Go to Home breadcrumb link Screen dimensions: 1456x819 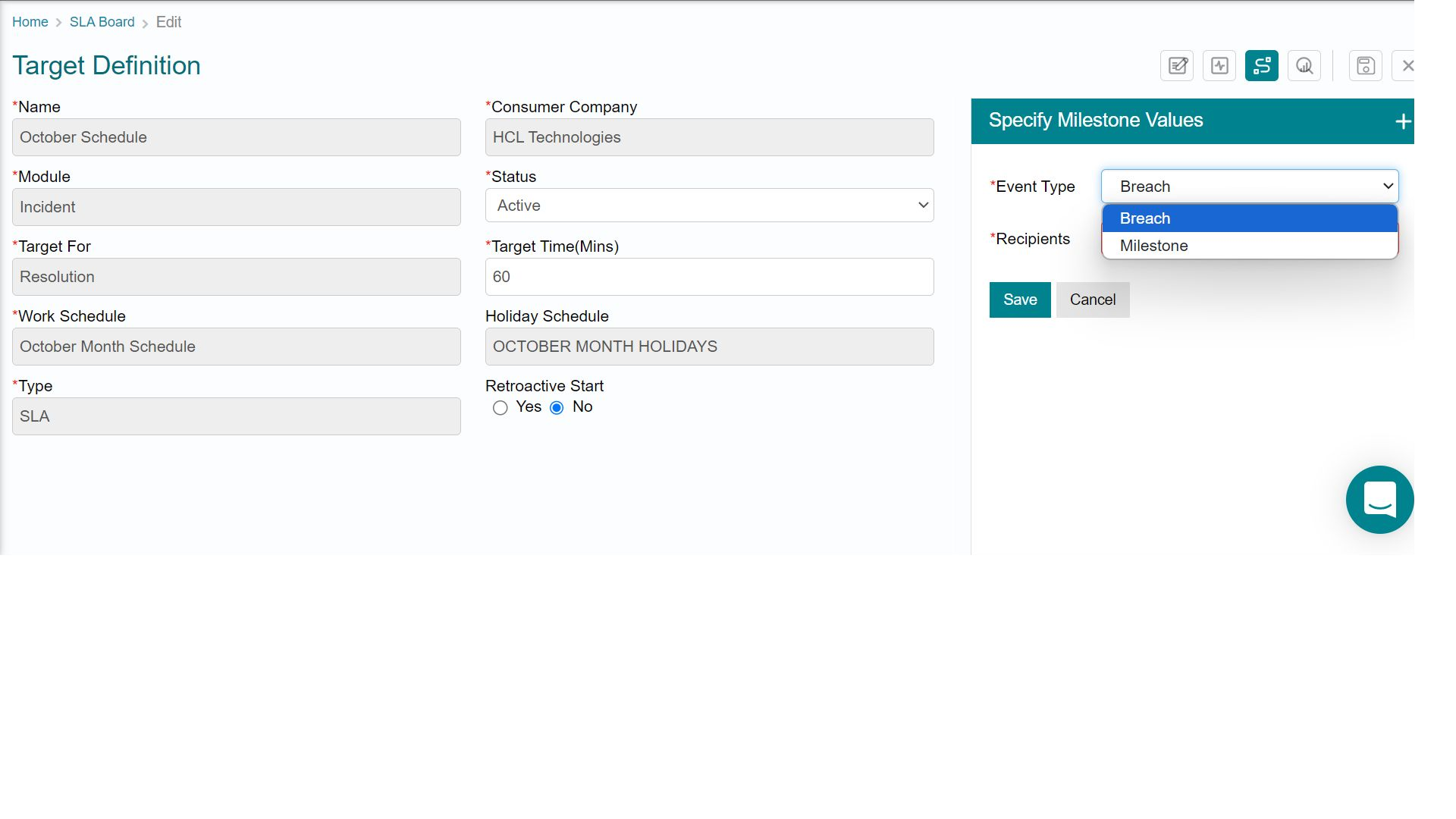tap(30, 22)
